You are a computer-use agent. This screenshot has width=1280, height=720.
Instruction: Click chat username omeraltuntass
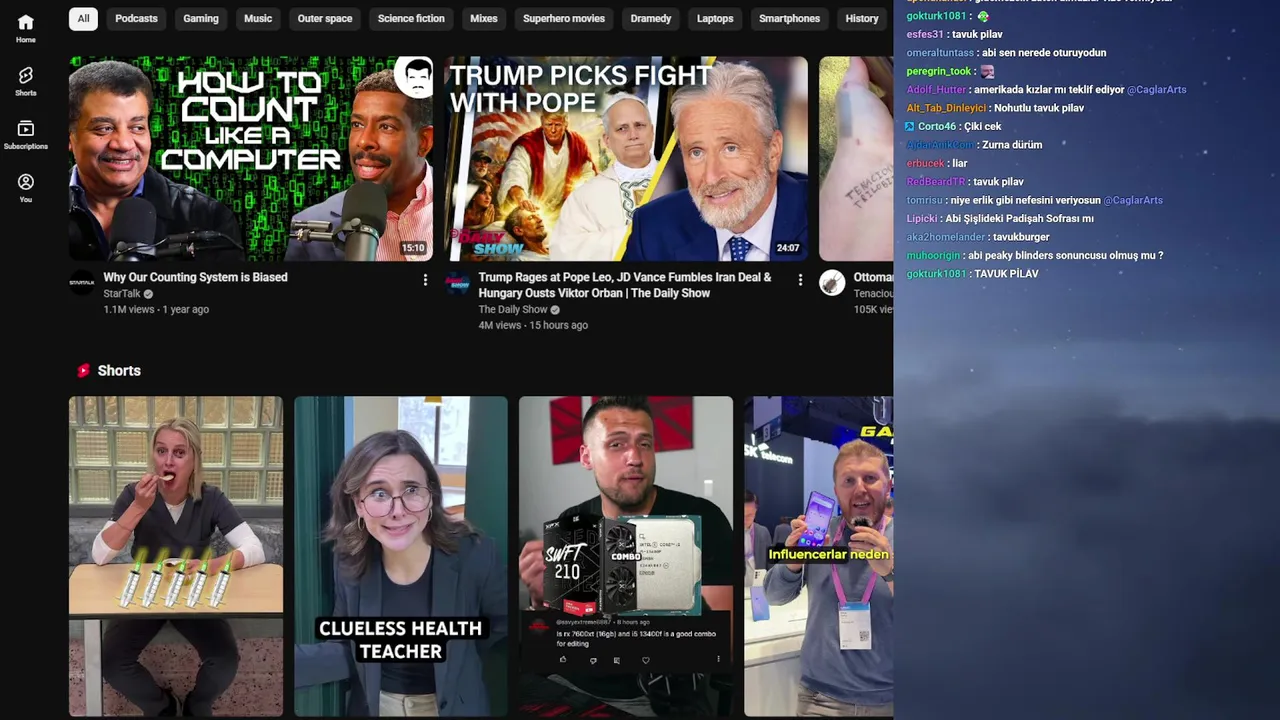pos(940,53)
